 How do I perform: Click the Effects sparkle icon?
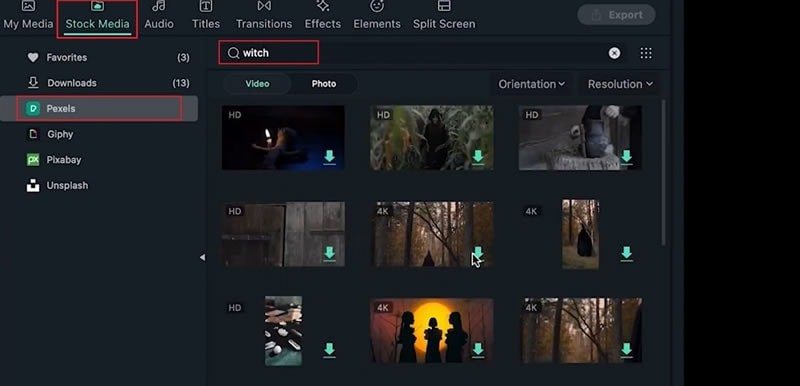coord(322,6)
